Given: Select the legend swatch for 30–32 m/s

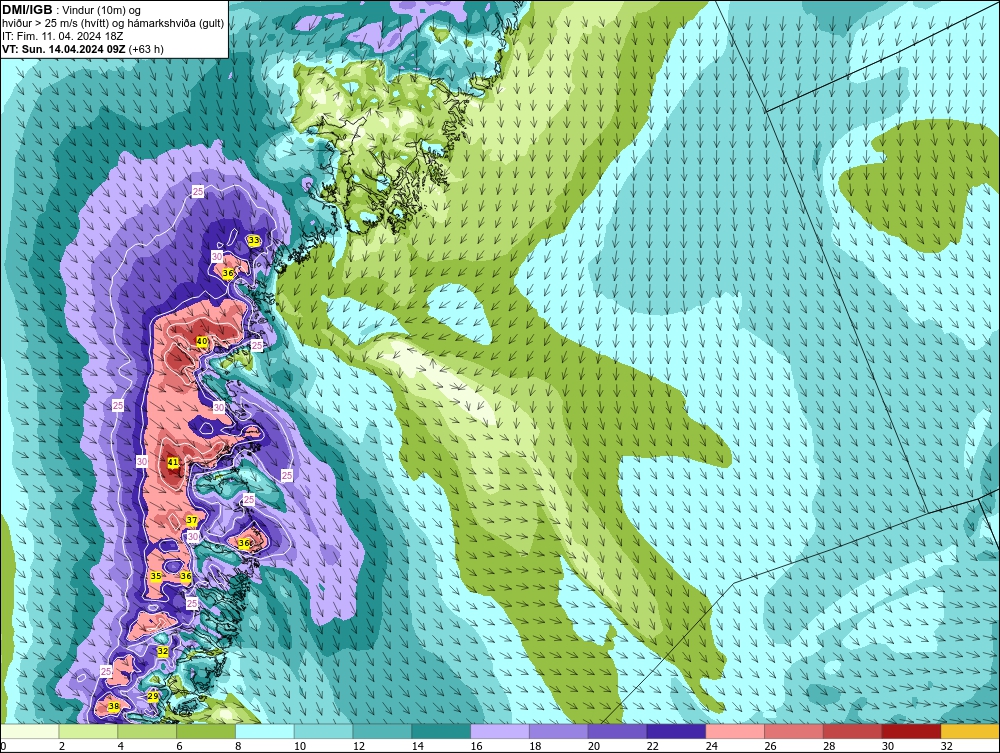Looking at the screenshot, I should point(911,731).
